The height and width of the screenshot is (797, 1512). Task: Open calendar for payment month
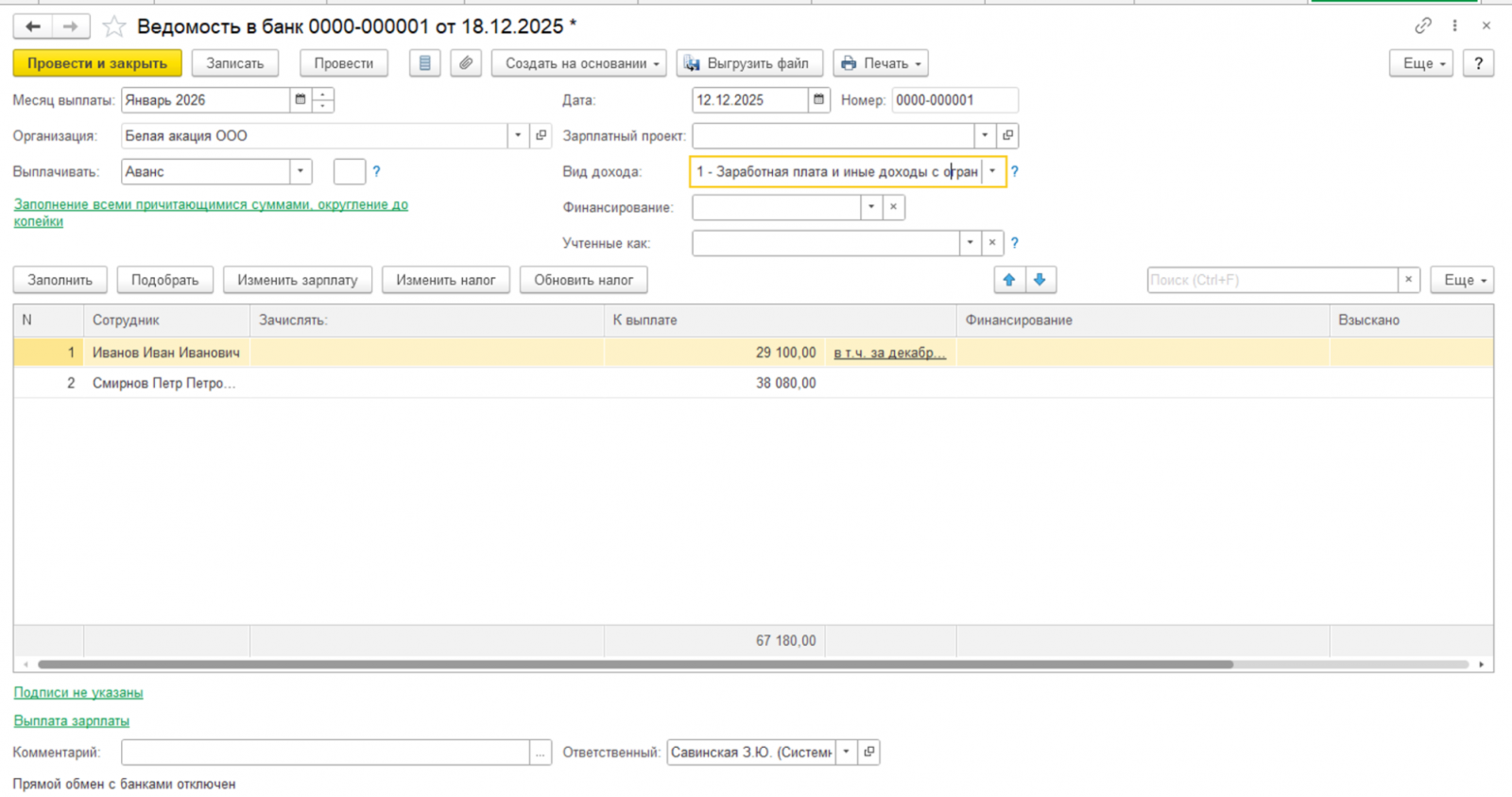(301, 99)
